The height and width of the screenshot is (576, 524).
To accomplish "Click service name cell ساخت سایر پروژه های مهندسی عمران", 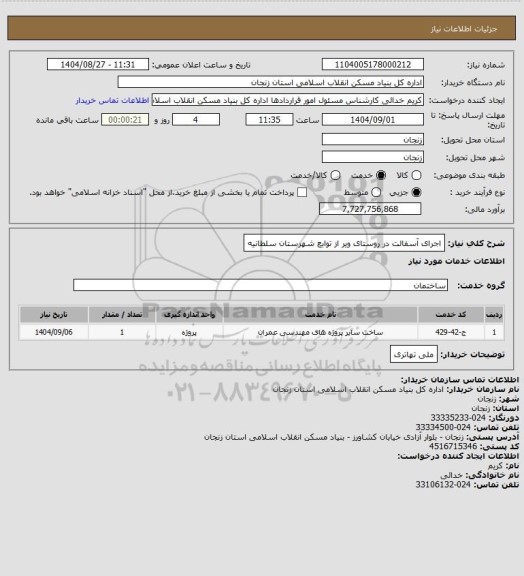I will (320, 332).
